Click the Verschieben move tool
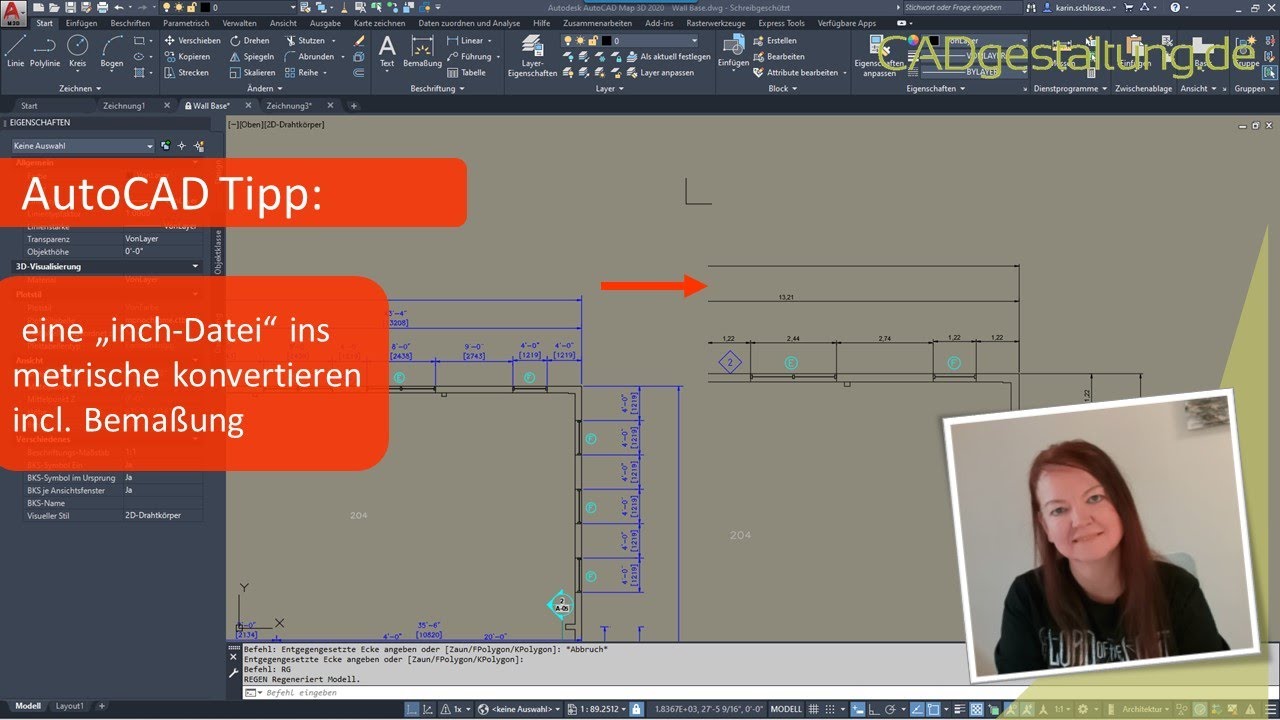1280x720 pixels. [x=192, y=41]
